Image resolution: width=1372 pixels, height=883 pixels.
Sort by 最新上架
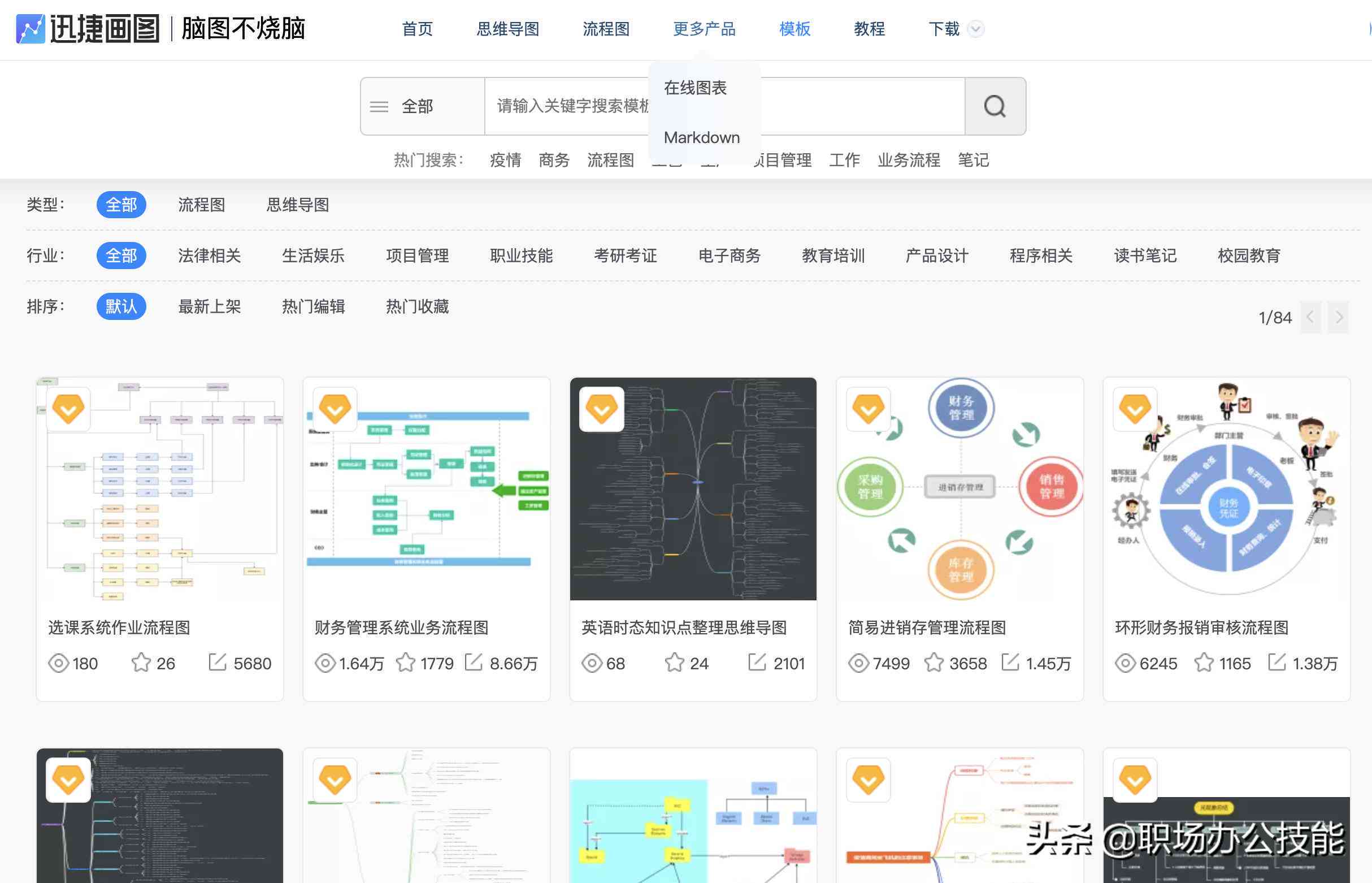pyautogui.click(x=209, y=306)
